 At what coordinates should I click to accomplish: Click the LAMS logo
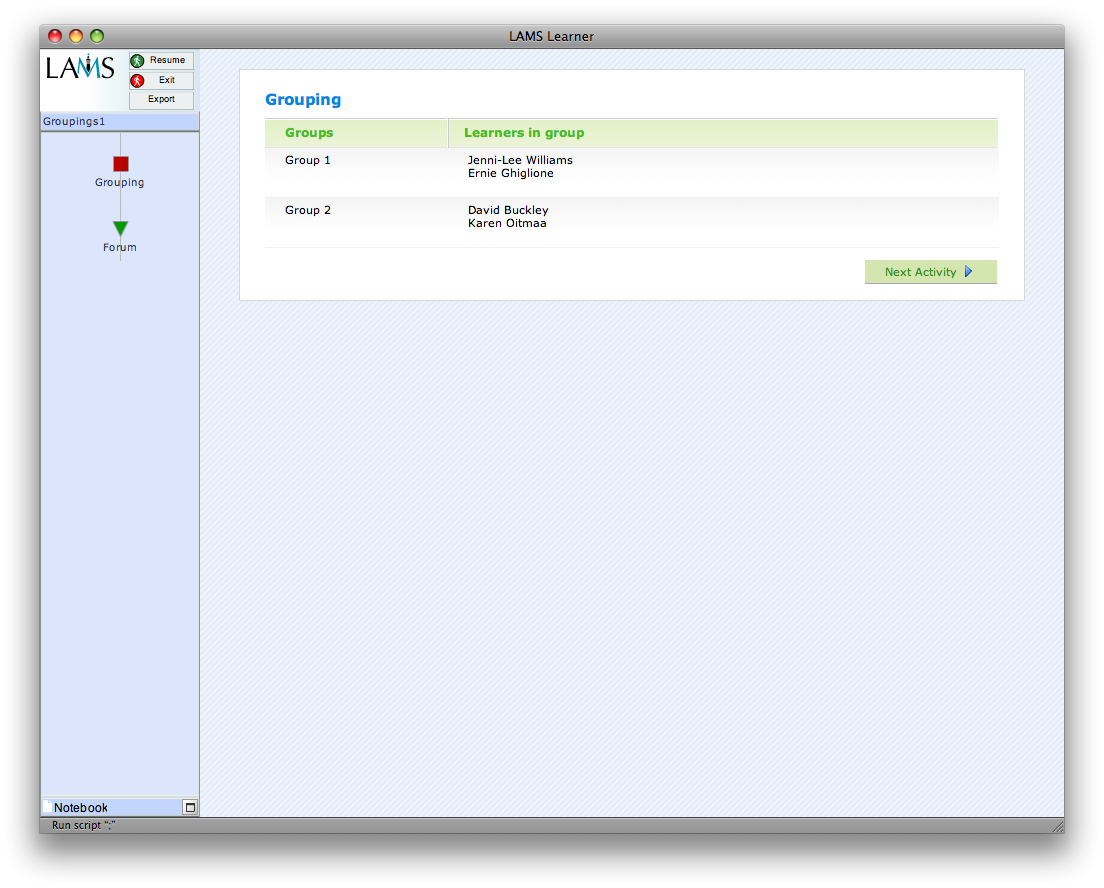pos(80,68)
